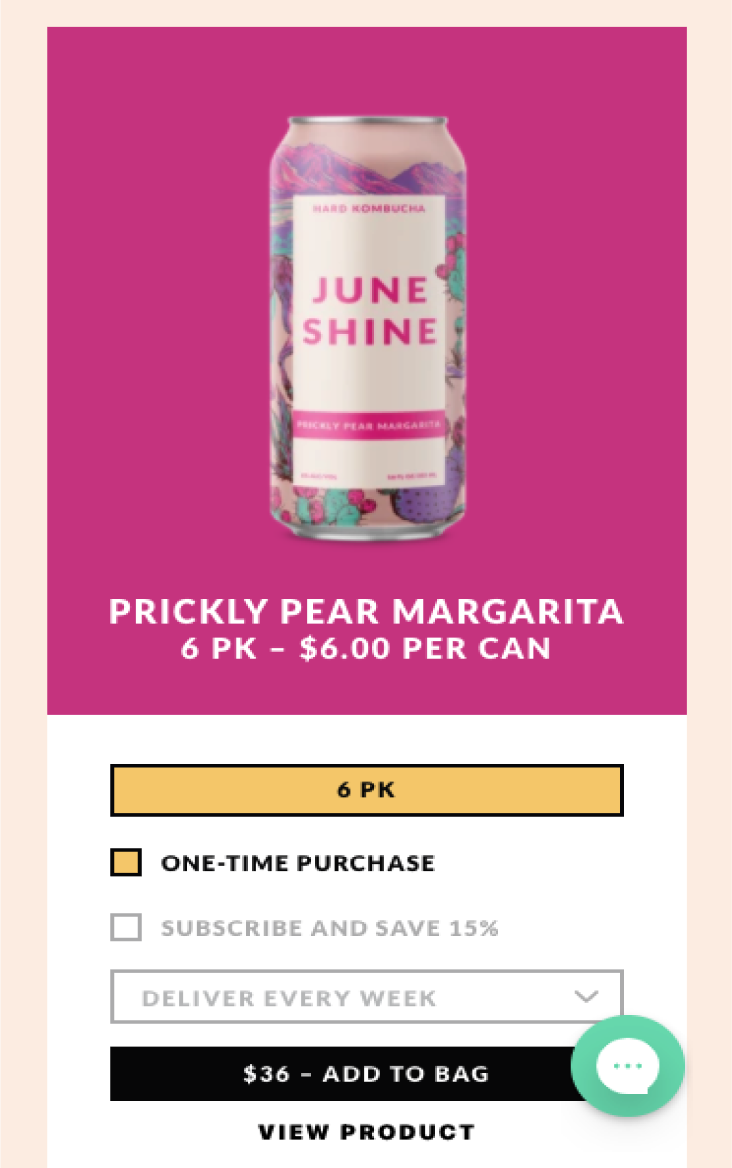This screenshot has height=1168, width=732.
Task: Click the Hard Kombucha label on the can
Action: point(369,208)
